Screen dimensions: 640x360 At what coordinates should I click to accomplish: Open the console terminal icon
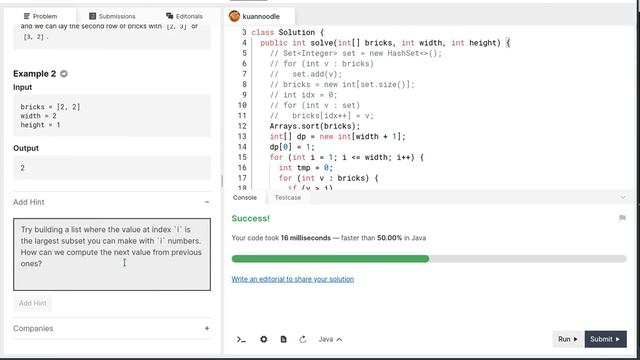click(241, 339)
